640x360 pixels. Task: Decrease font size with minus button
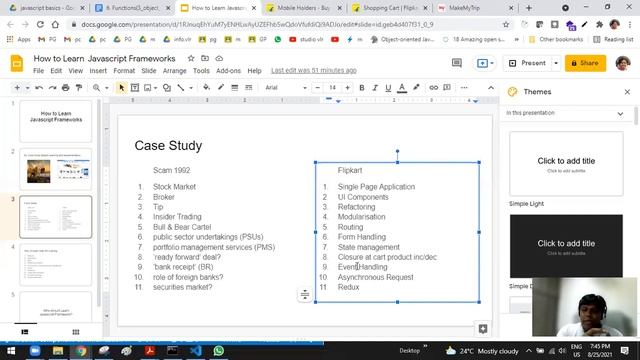[x=318, y=88]
